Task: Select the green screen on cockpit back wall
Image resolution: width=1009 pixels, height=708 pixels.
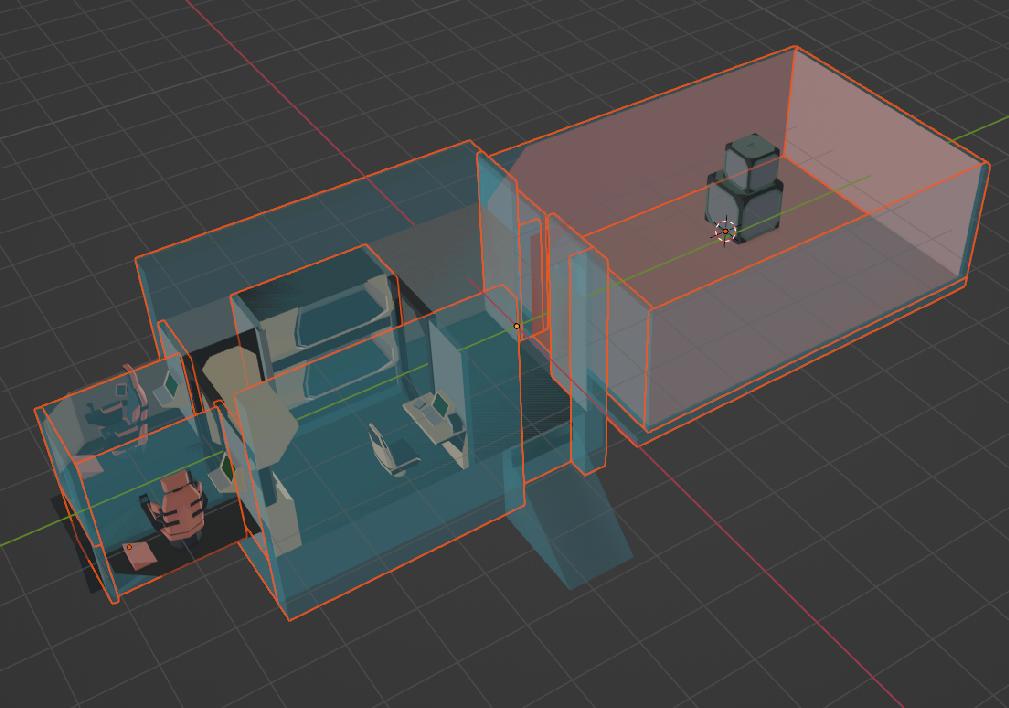Action: pos(171,383)
